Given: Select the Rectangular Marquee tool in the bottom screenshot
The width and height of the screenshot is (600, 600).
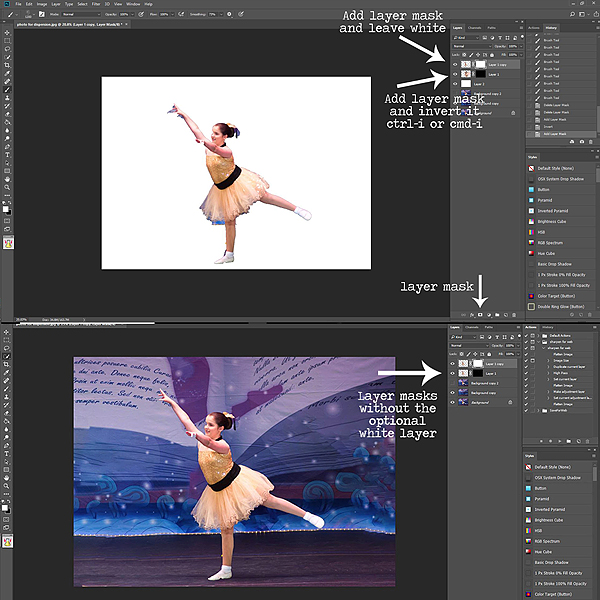Looking at the screenshot, I should (x=7, y=339).
